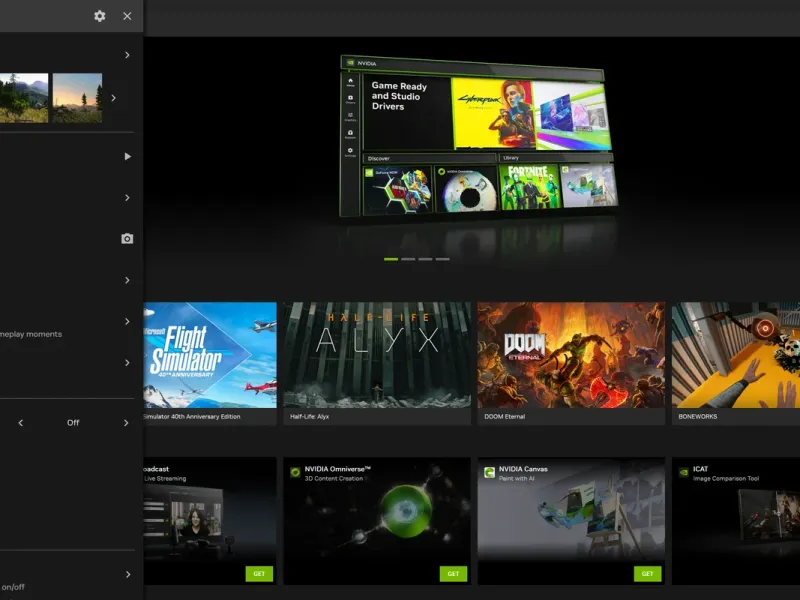Image resolution: width=800 pixels, height=600 pixels.
Task: Expand the on/off row chevron
Action: pyautogui.click(x=127, y=574)
